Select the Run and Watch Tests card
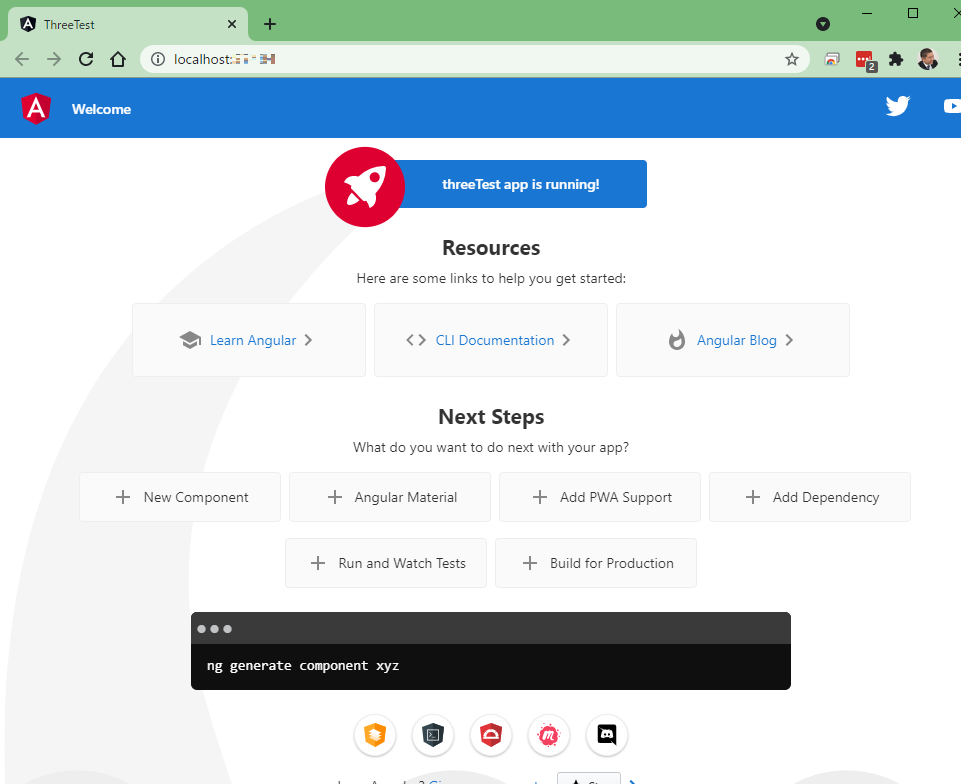This screenshot has height=784, width=961. 386,563
